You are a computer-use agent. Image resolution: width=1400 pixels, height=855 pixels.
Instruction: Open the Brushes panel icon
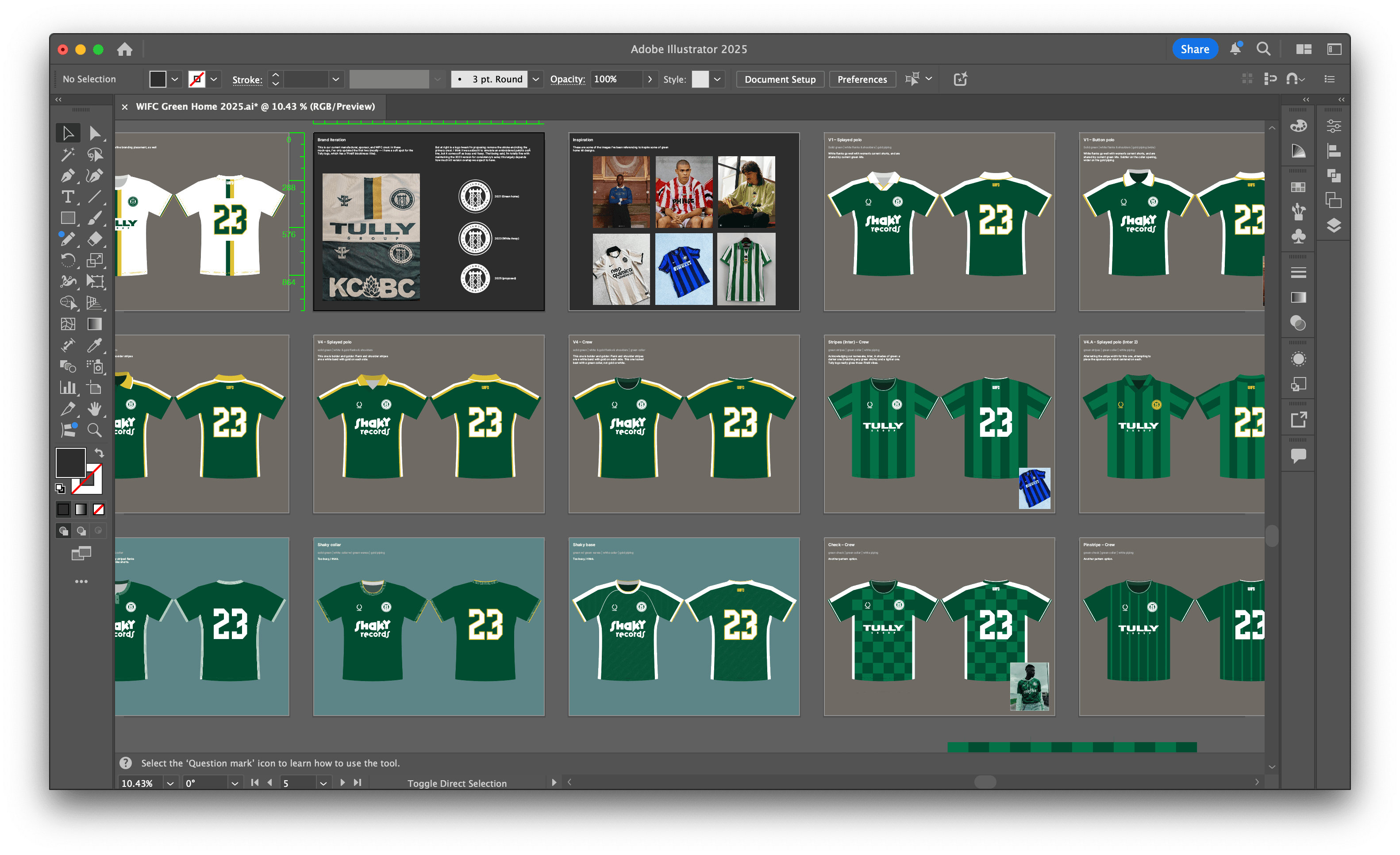pos(1298,212)
